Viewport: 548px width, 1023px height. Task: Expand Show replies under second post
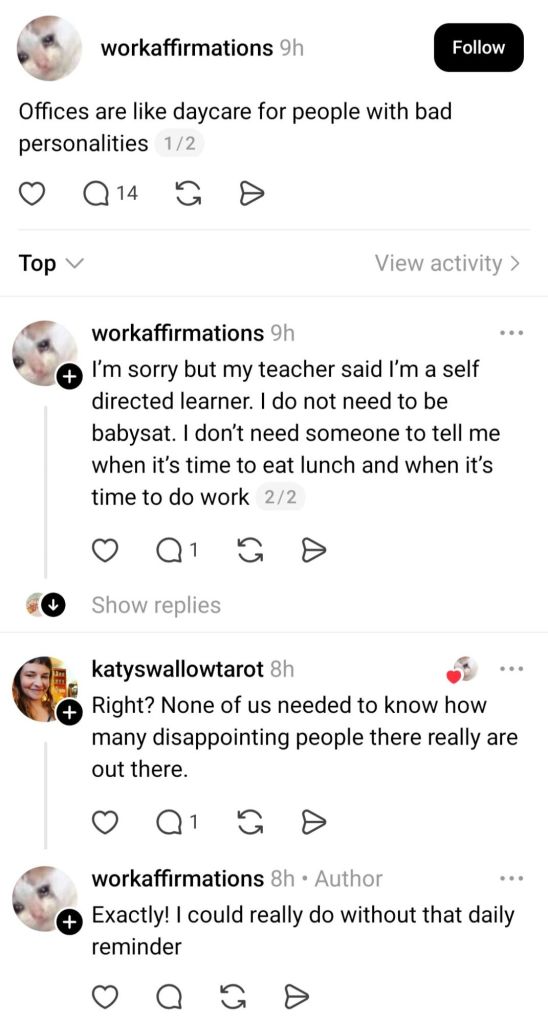click(156, 605)
